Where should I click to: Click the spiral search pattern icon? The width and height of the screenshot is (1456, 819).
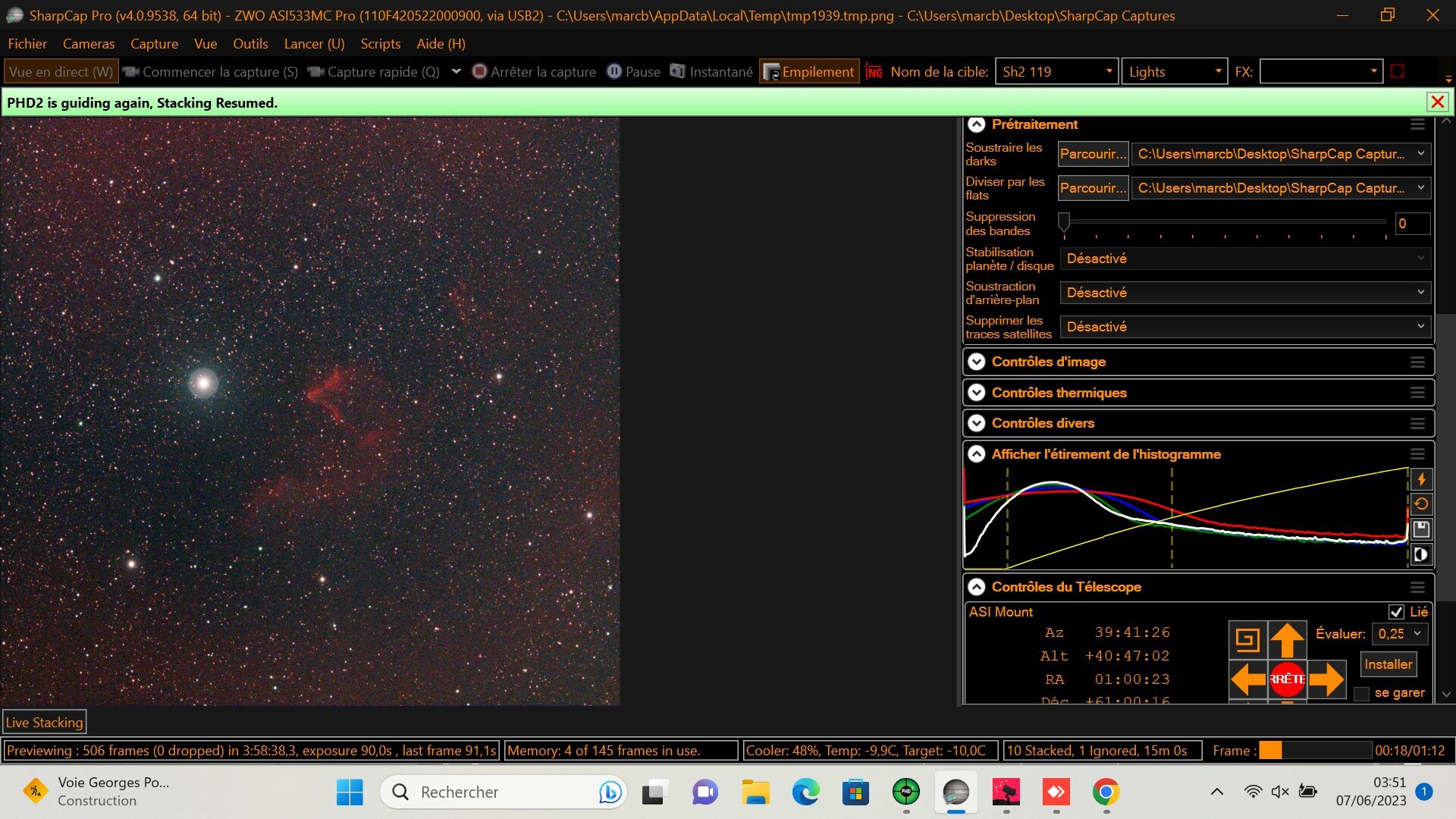click(x=1247, y=639)
